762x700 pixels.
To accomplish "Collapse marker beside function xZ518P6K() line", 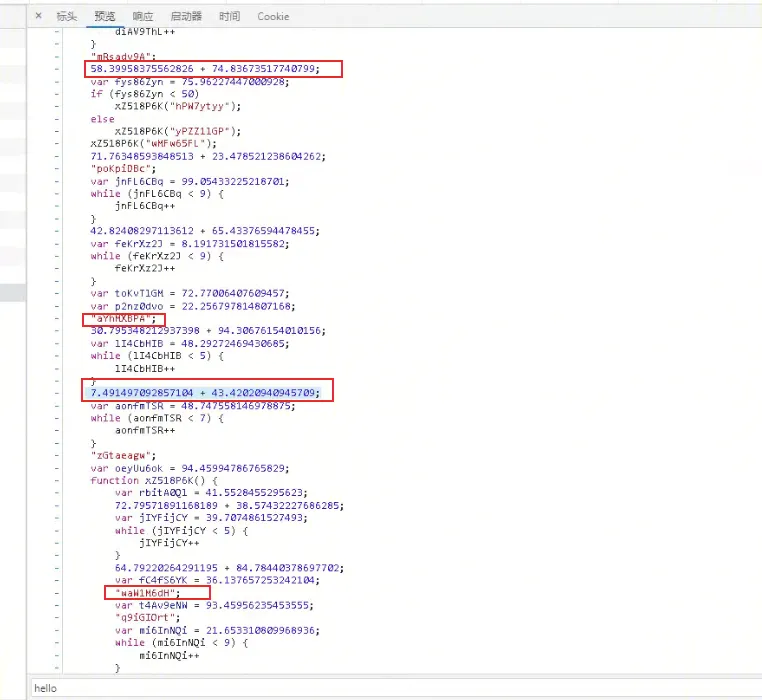I will [58, 480].
